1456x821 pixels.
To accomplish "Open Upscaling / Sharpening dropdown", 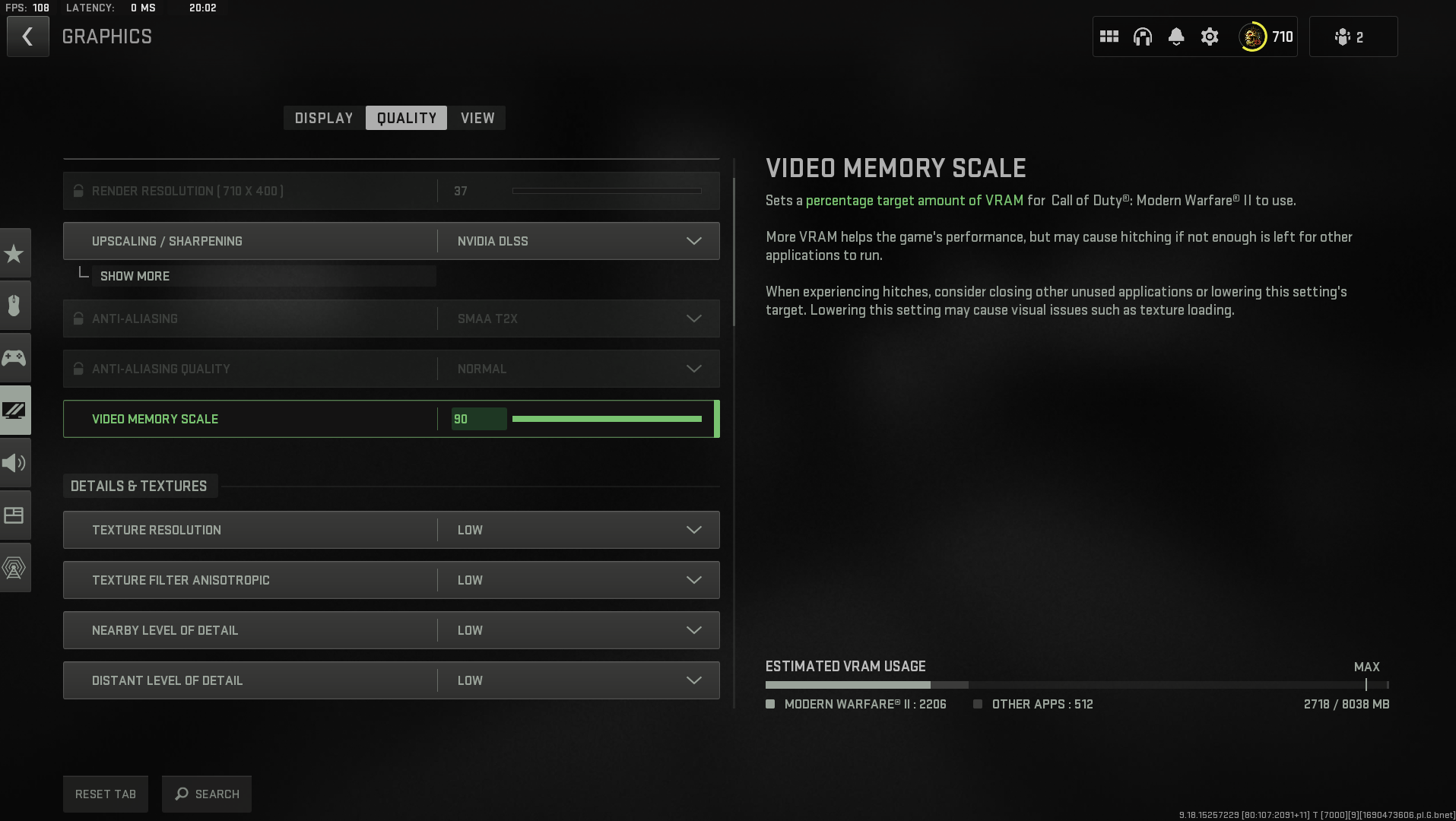I will [x=392, y=241].
